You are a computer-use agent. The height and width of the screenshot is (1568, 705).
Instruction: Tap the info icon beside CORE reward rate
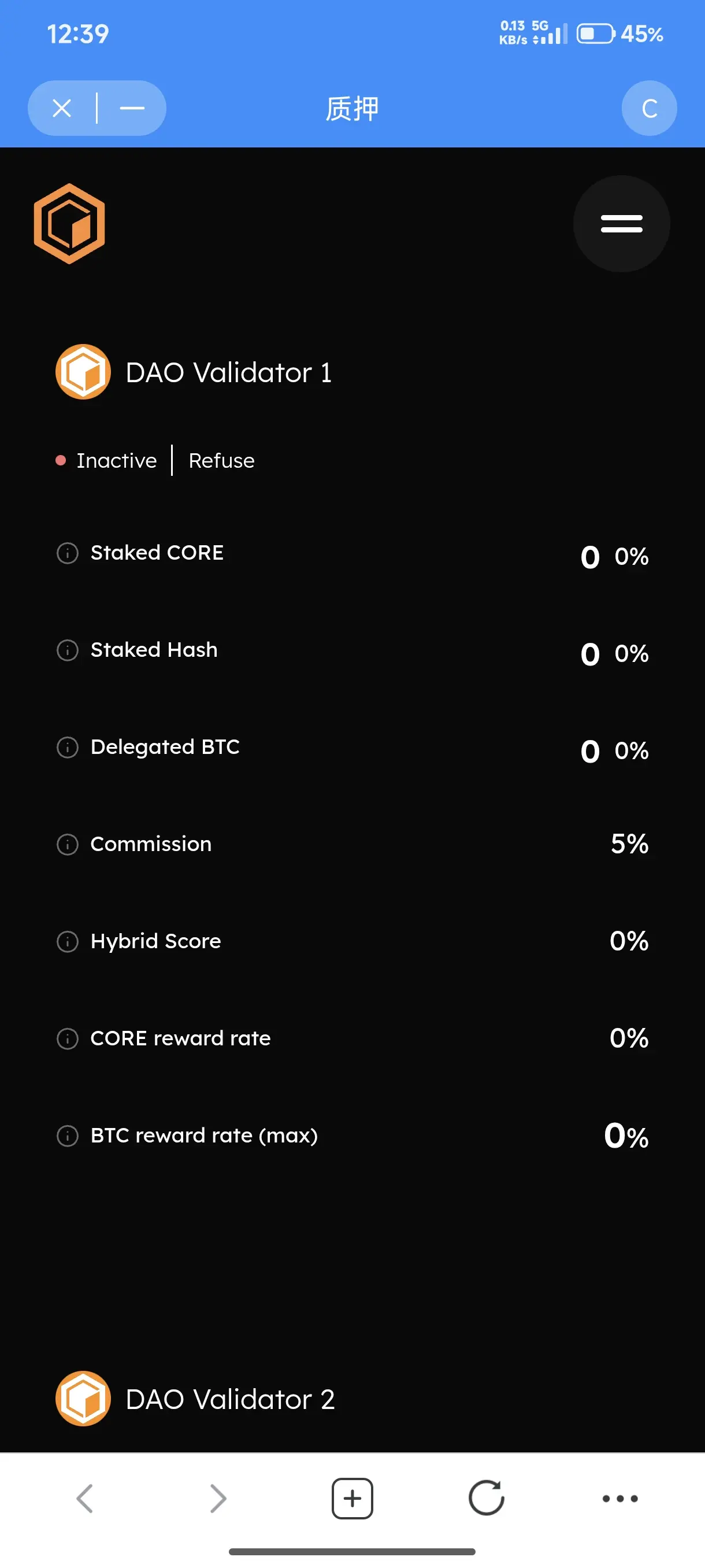pos(68,1038)
